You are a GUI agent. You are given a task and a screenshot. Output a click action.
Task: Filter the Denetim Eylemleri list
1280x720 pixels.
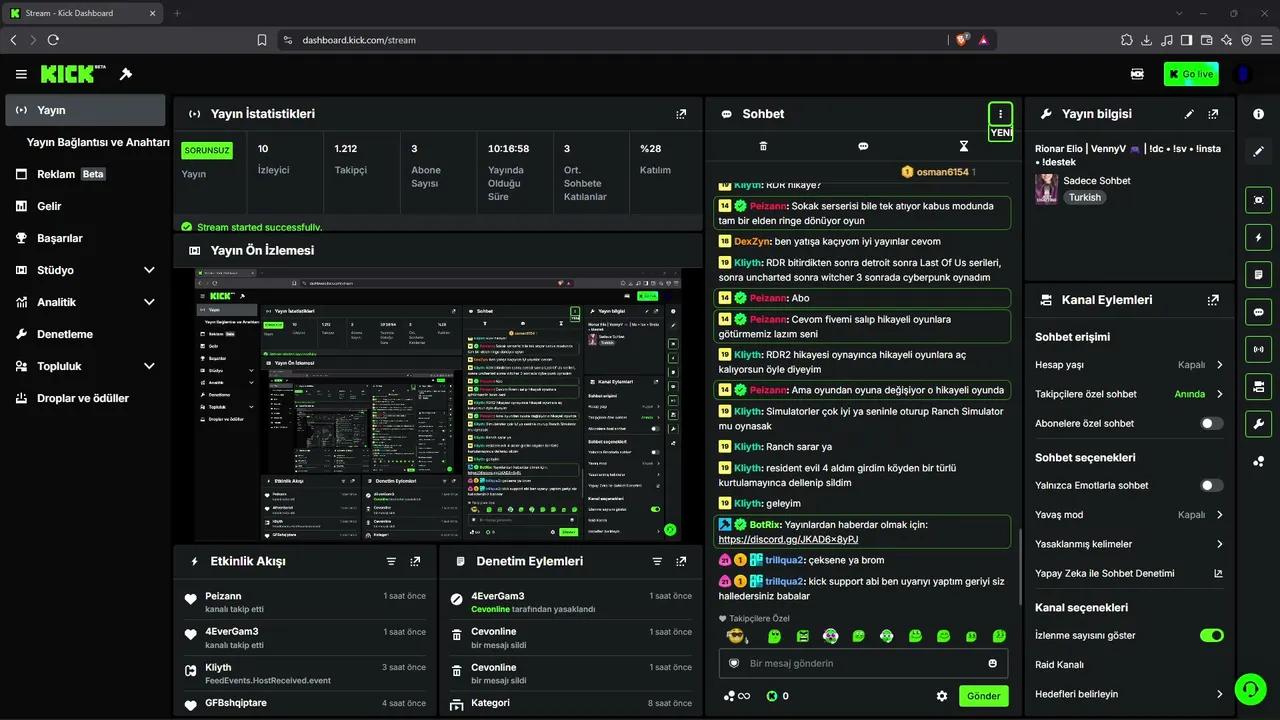point(657,562)
